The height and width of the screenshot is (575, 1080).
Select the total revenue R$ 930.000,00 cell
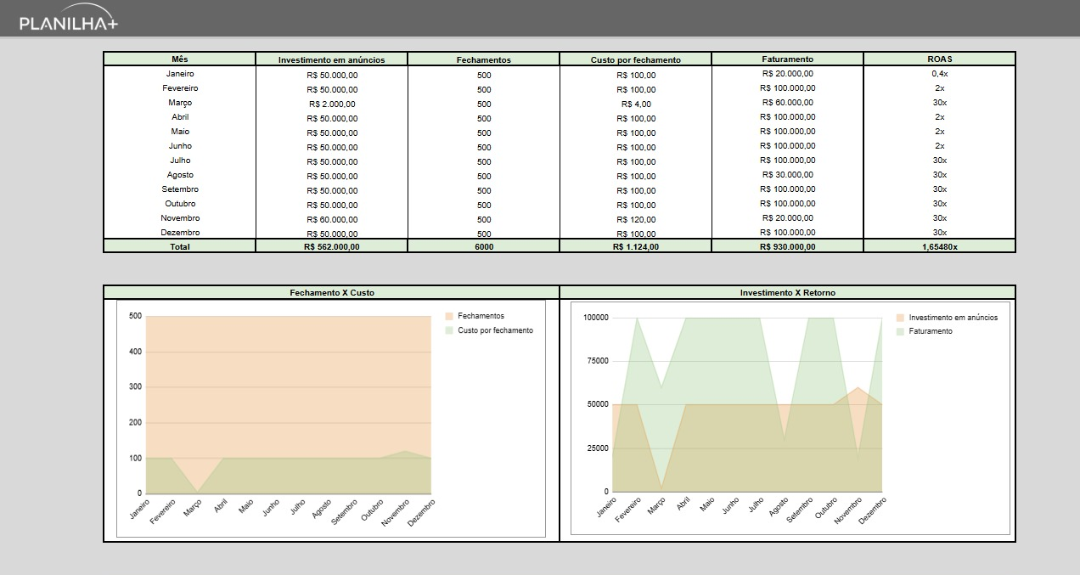point(787,247)
